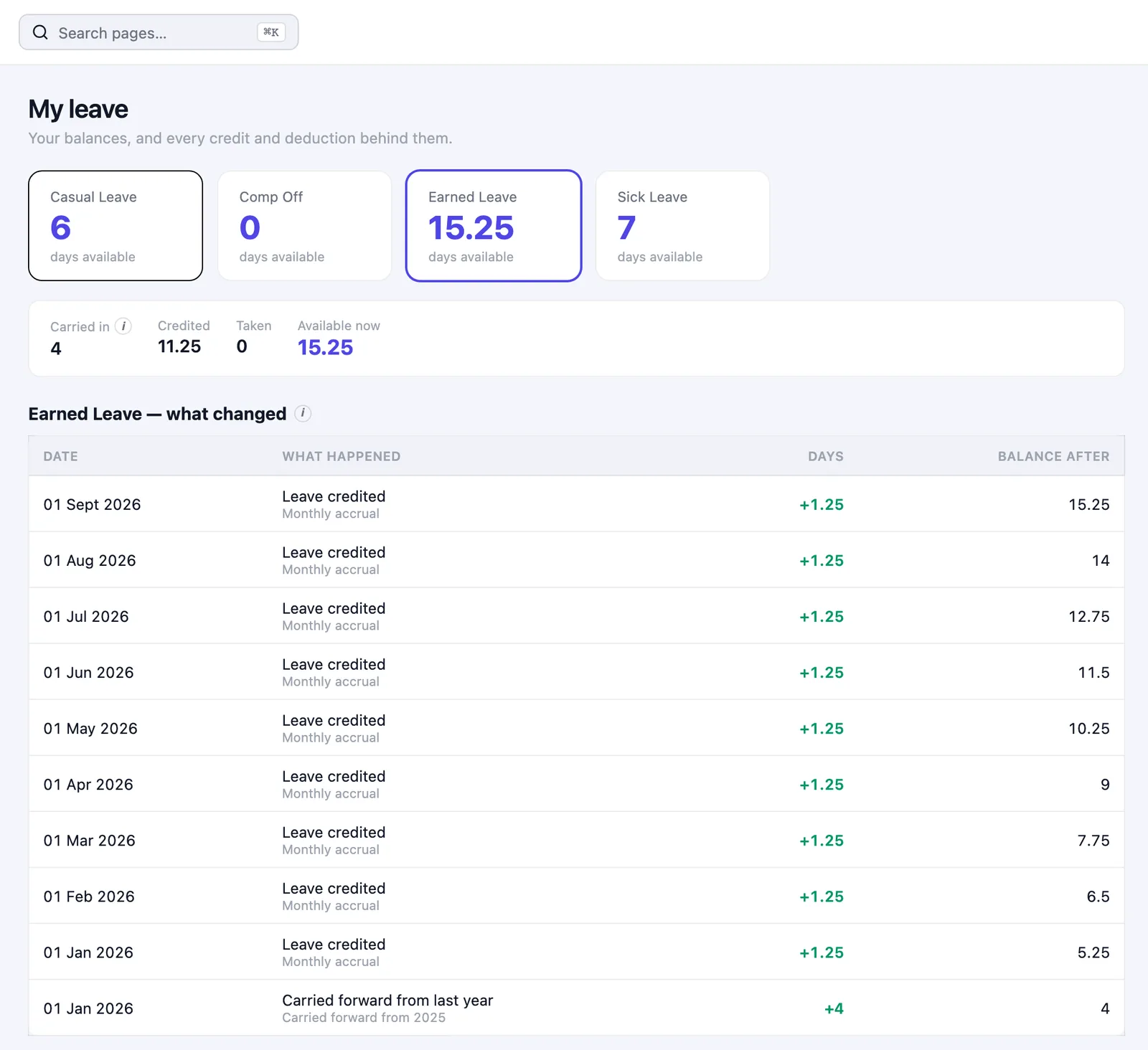Click balance after value 7.75
Image resolution: width=1148 pixels, height=1050 pixels.
(1093, 840)
